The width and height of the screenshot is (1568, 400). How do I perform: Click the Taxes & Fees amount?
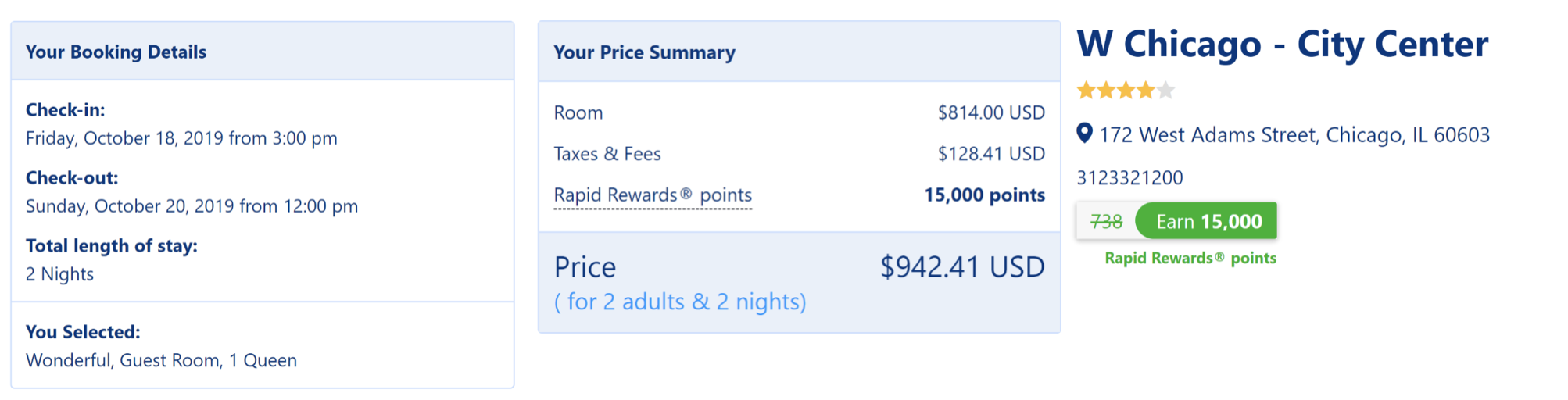point(991,154)
